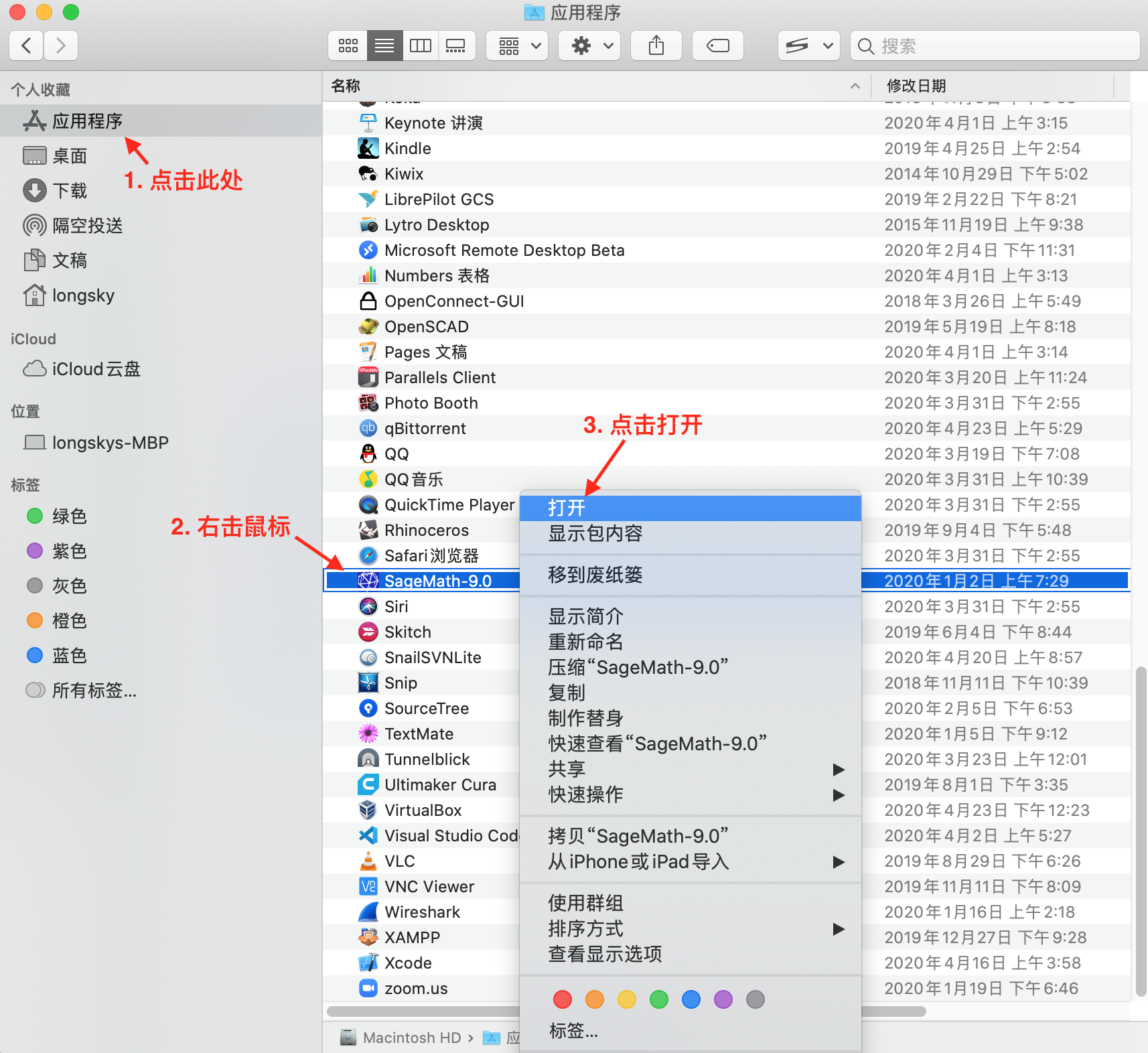Select orange tag (橙色) in sidebar
This screenshot has height=1053, width=1148.
click(x=161, y=621)
